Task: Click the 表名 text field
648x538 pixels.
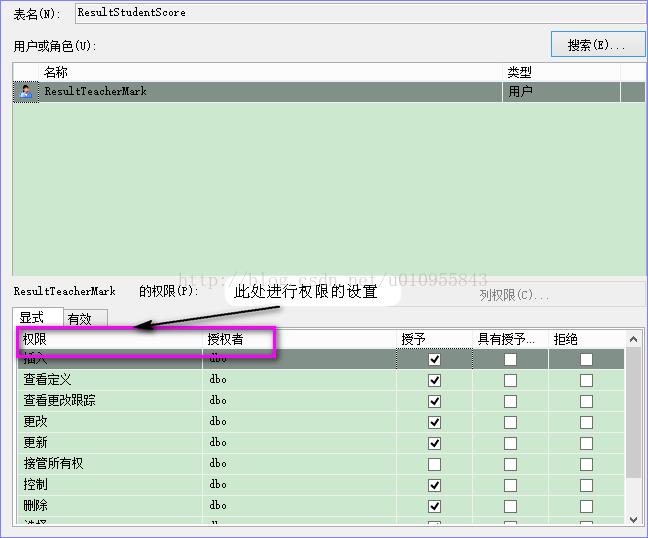Action: (x=360, y=13)
